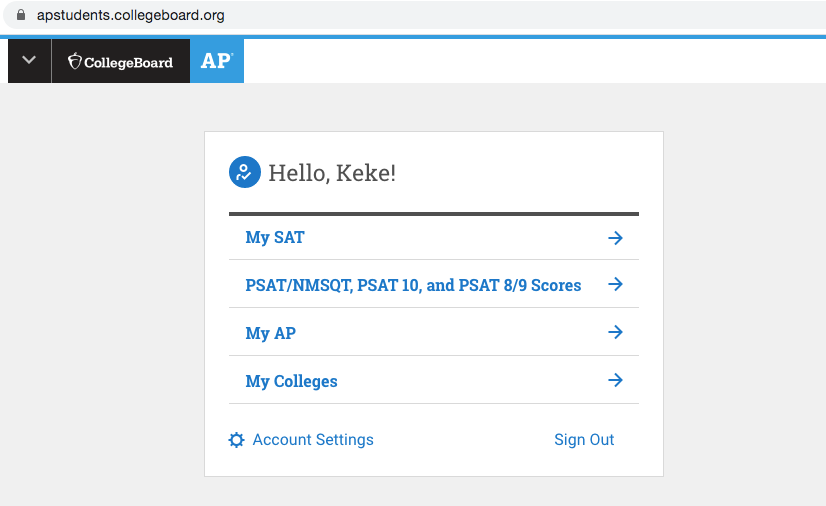The height and width of the screenshot is (506, 826).
Task: Open Account Settings
Action: click(313, 440)
